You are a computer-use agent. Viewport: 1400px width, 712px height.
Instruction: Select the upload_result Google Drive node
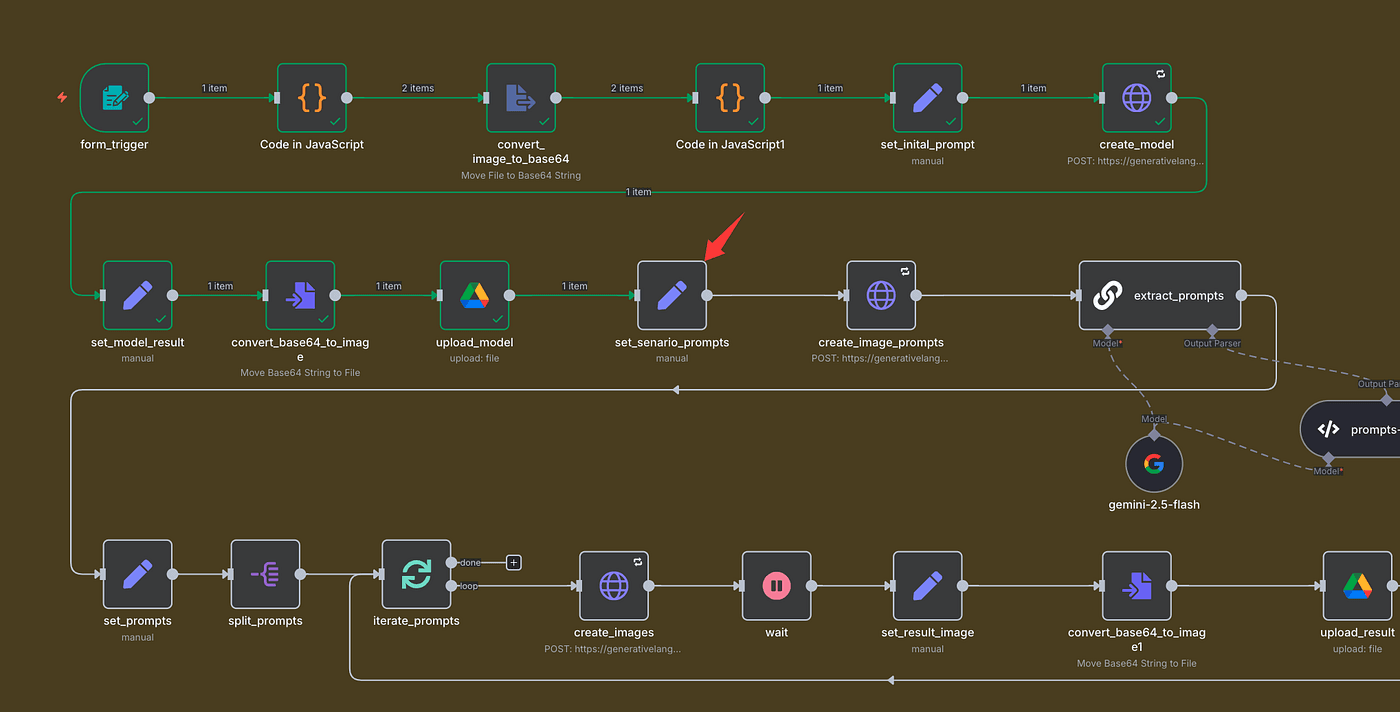point(1357,586)
